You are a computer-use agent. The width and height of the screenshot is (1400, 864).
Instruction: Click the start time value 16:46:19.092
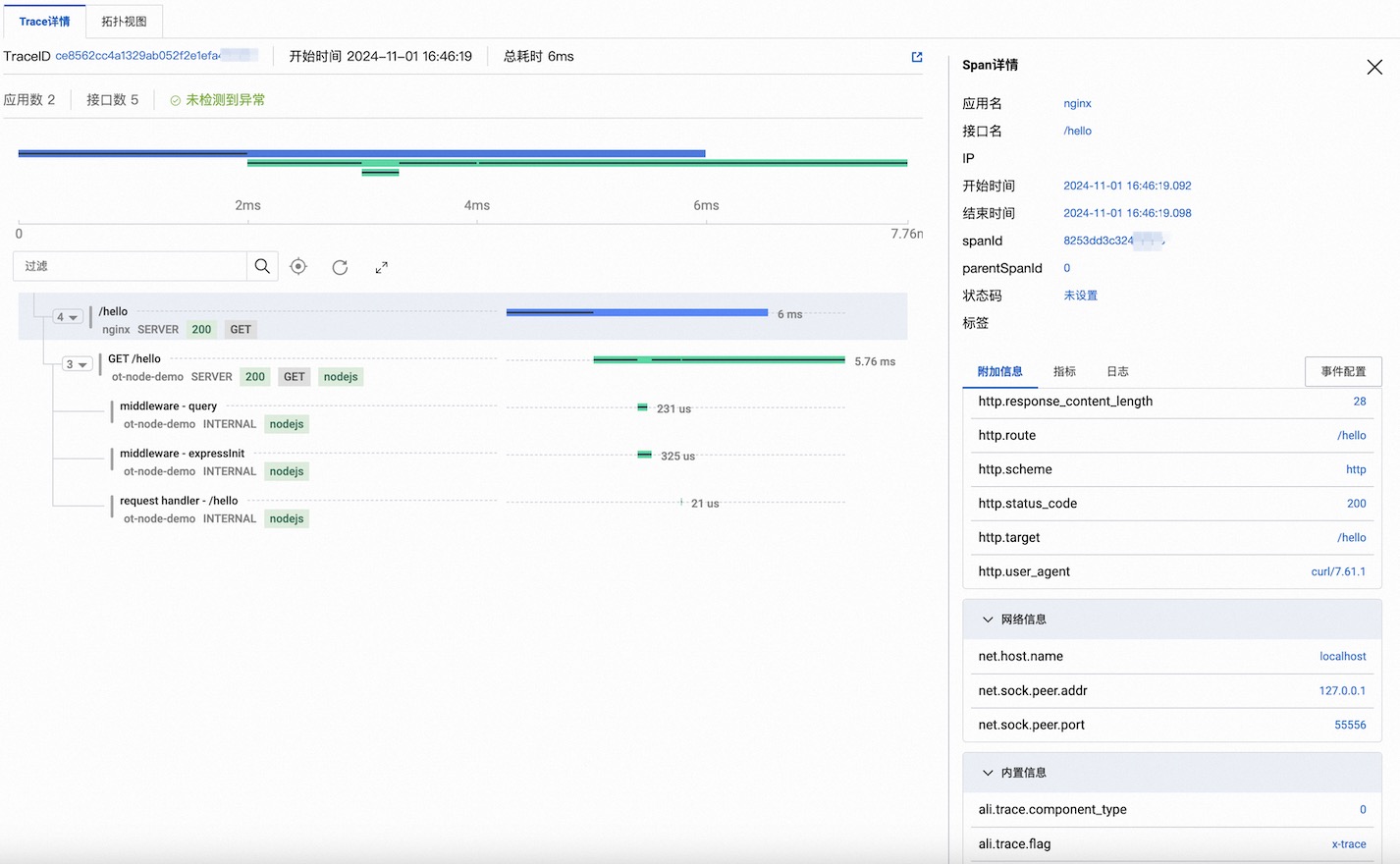[x=1127, y=186]
